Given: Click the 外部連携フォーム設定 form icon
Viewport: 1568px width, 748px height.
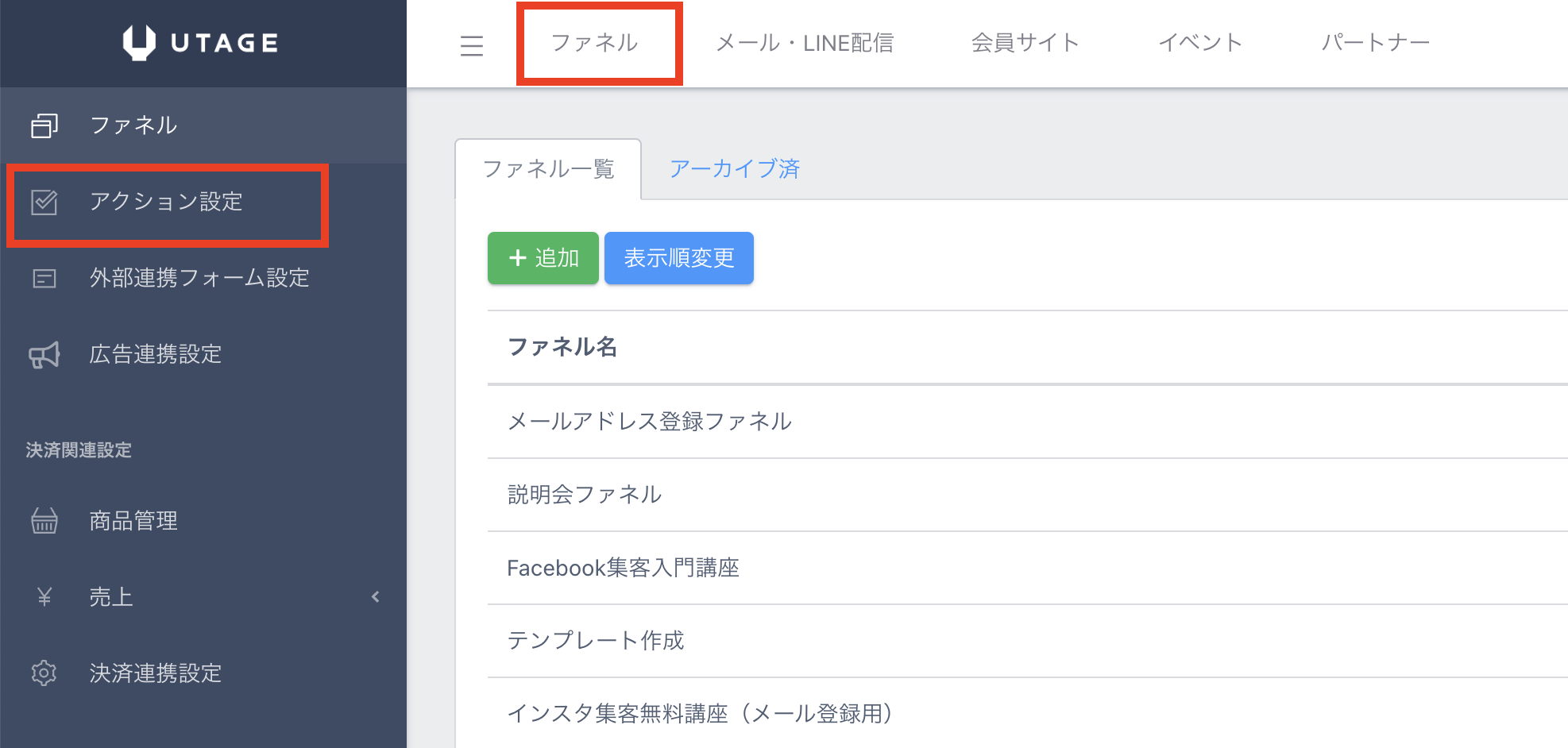Looking at the screenshot, I should 44,278.
